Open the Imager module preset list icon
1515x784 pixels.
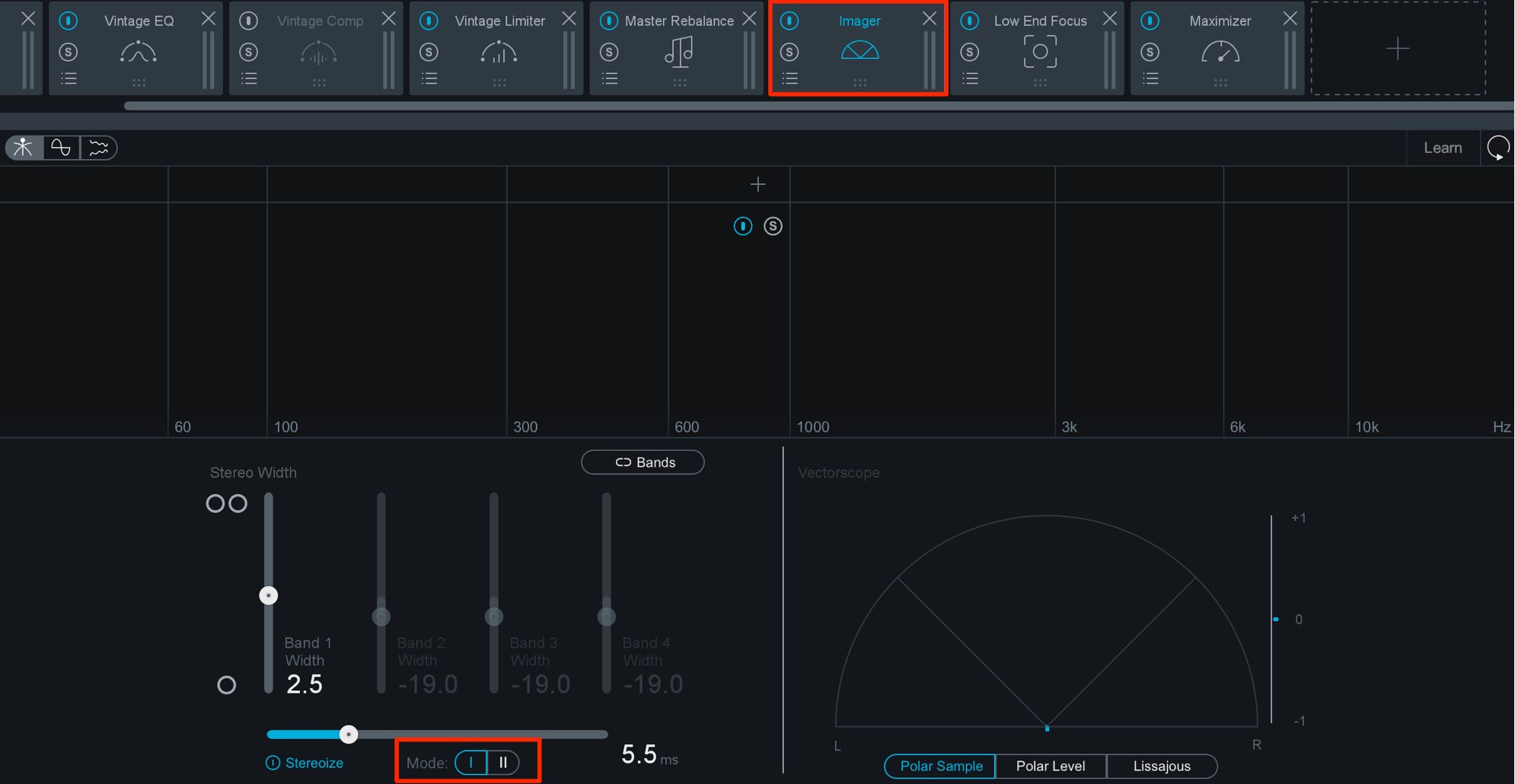(x=789, y=78)
